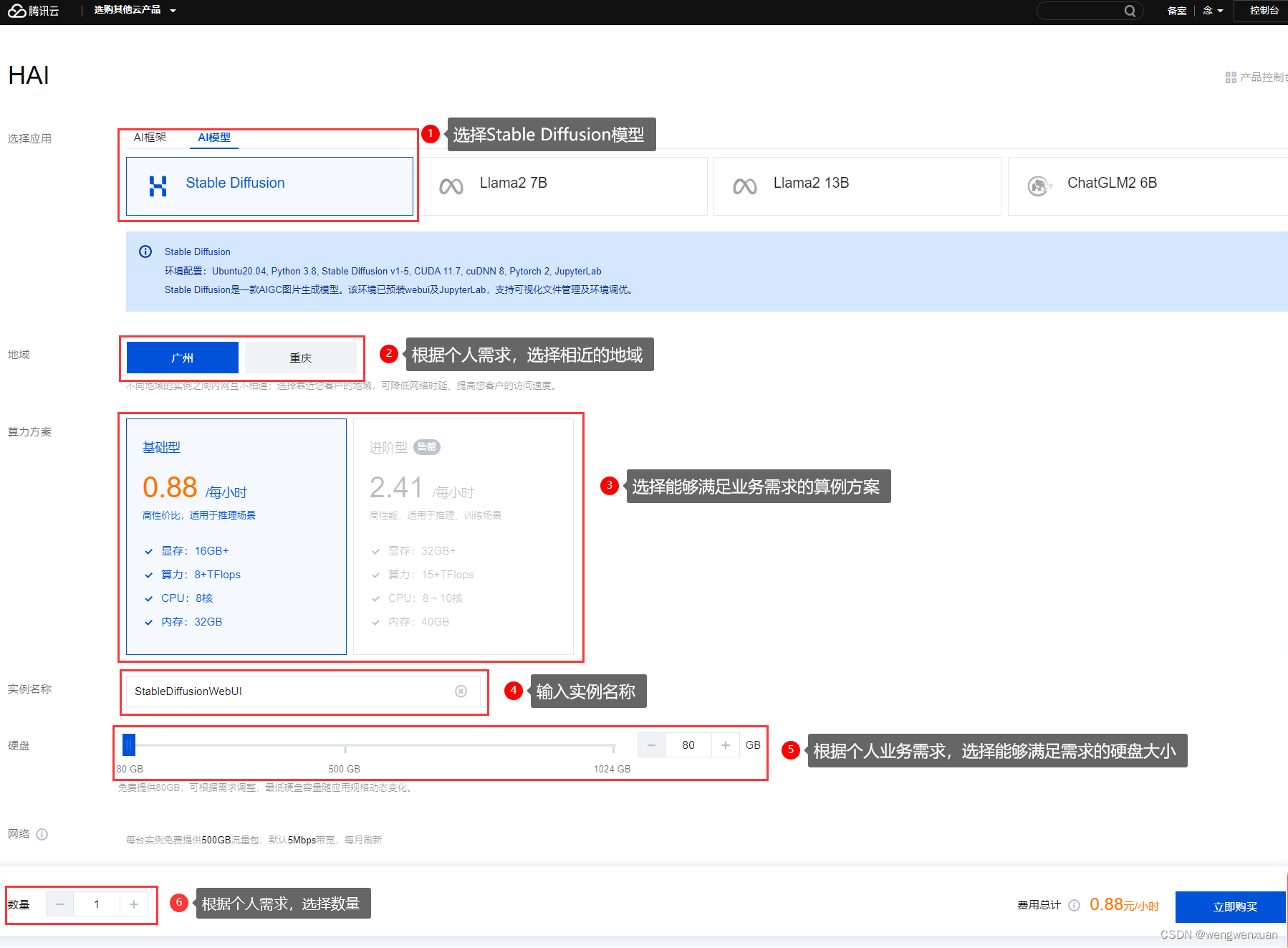Increase disk size with plus button

coord(726,745)
